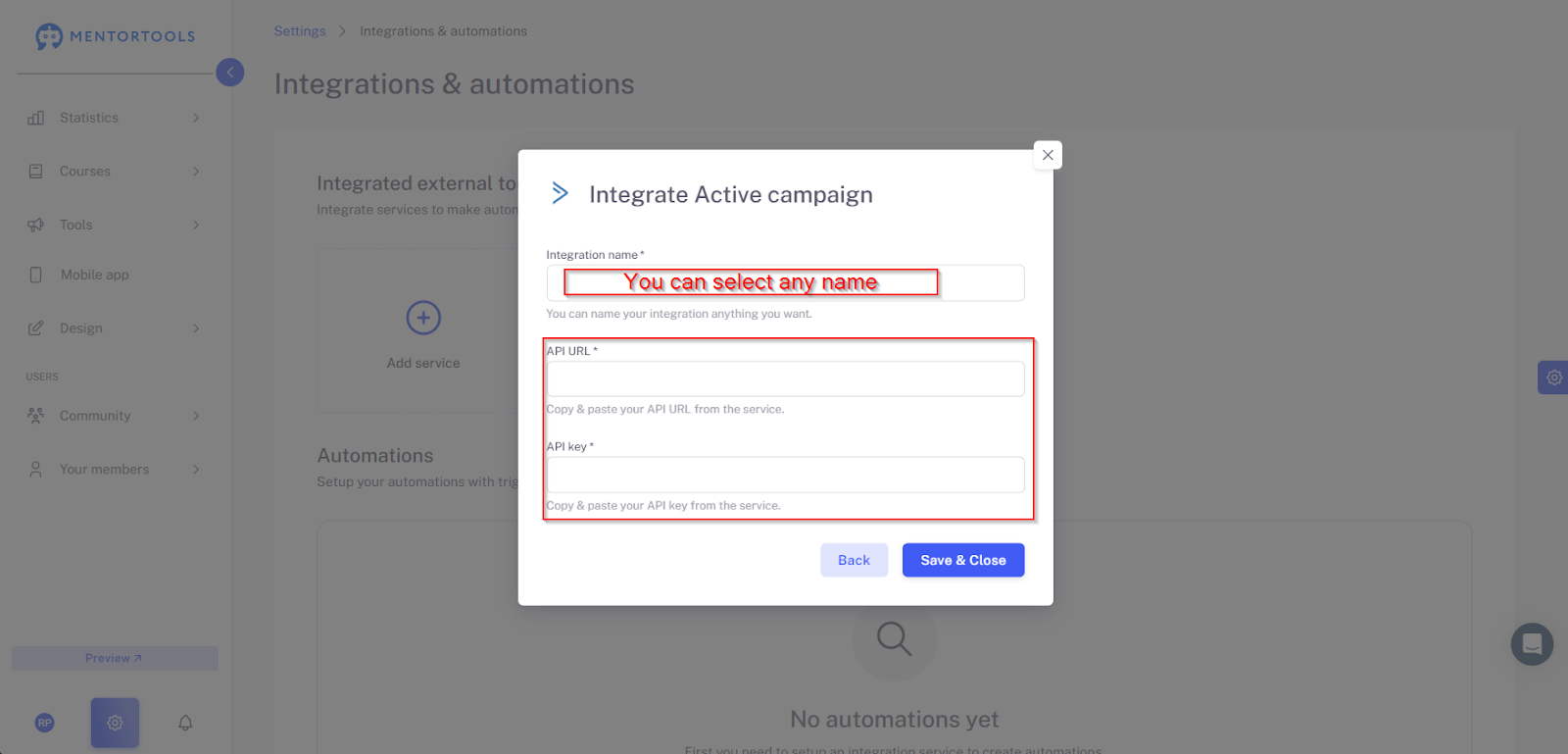The width and height of the screenshot is (1568, 754).
Task: Click the No automations yet text
Action: pyautogui.click(x=895, y=720)
